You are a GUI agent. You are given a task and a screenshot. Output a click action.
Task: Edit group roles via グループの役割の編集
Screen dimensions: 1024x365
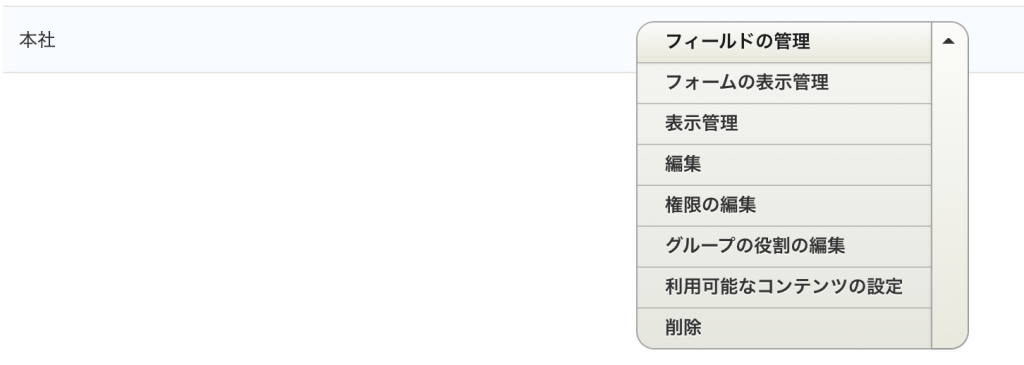(755, 246)
